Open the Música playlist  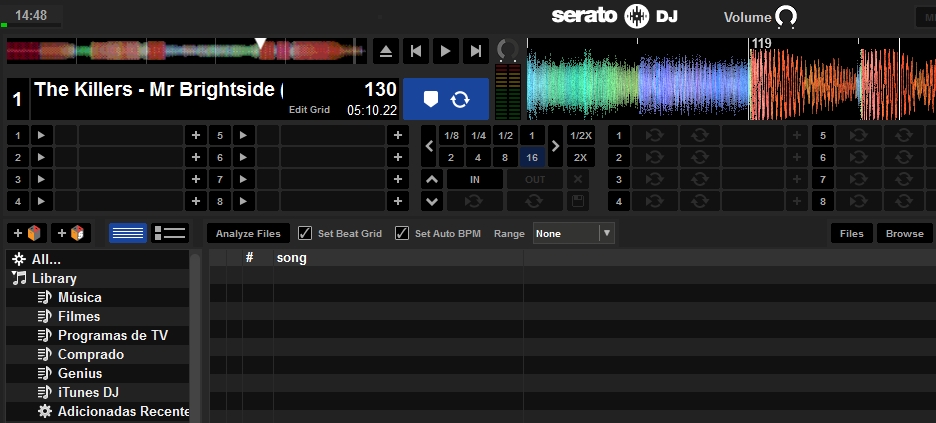[x=98, y=297]
